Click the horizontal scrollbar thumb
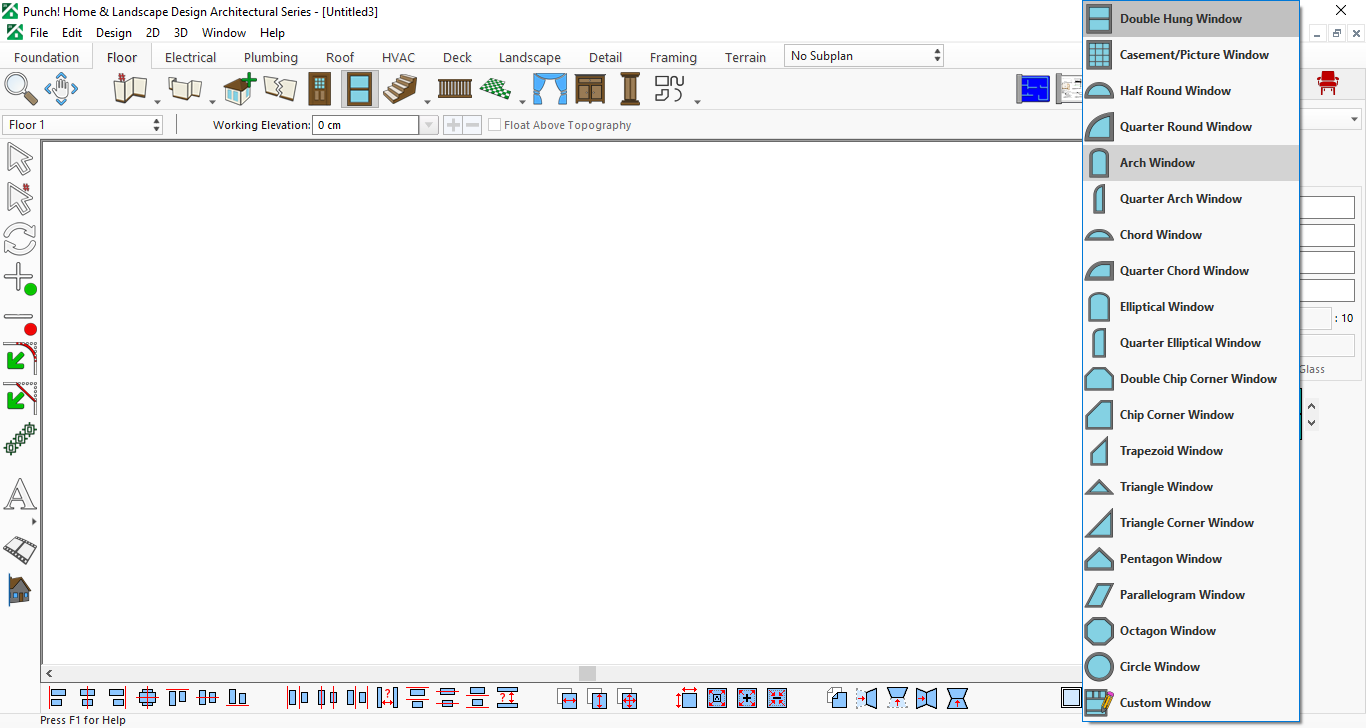 pos(587,674)
